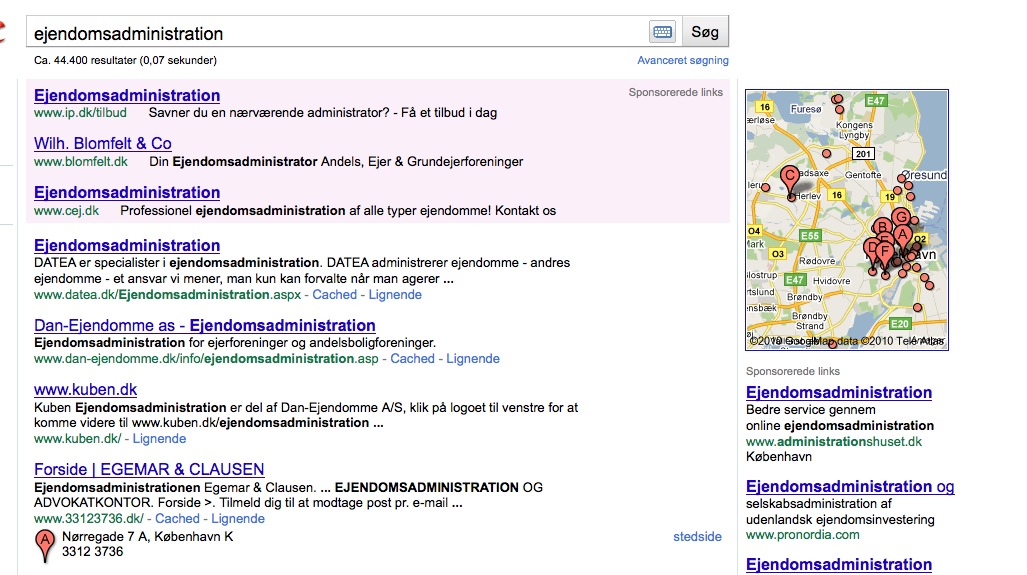Open Ejendomsadministration og pronordia sidebar ad
The height and width of the screenshot is (575, 1027).
(x=850, y=487)
